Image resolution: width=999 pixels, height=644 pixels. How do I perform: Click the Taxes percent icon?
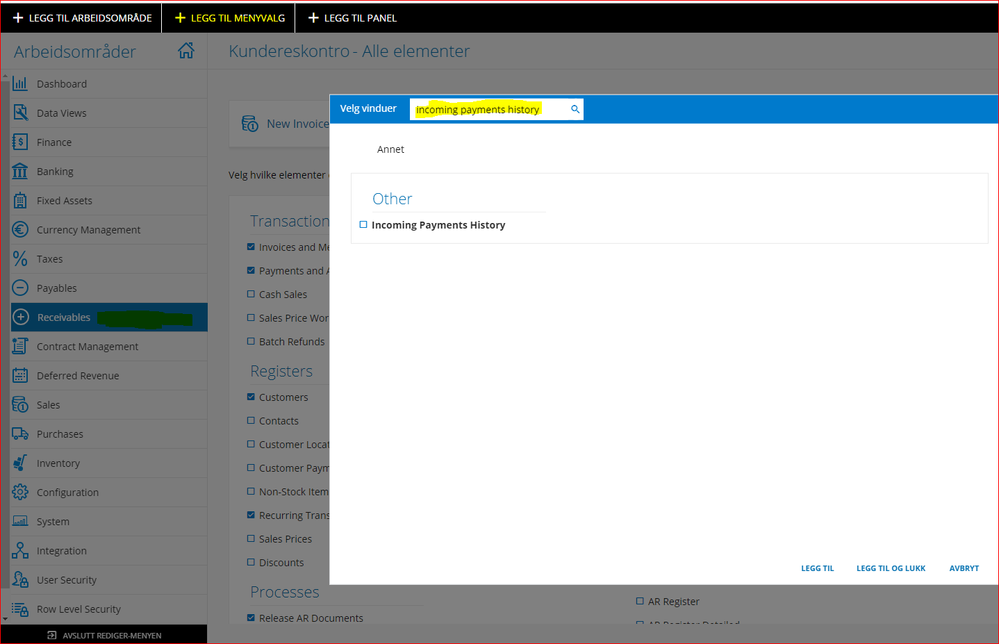pos(20,259)
